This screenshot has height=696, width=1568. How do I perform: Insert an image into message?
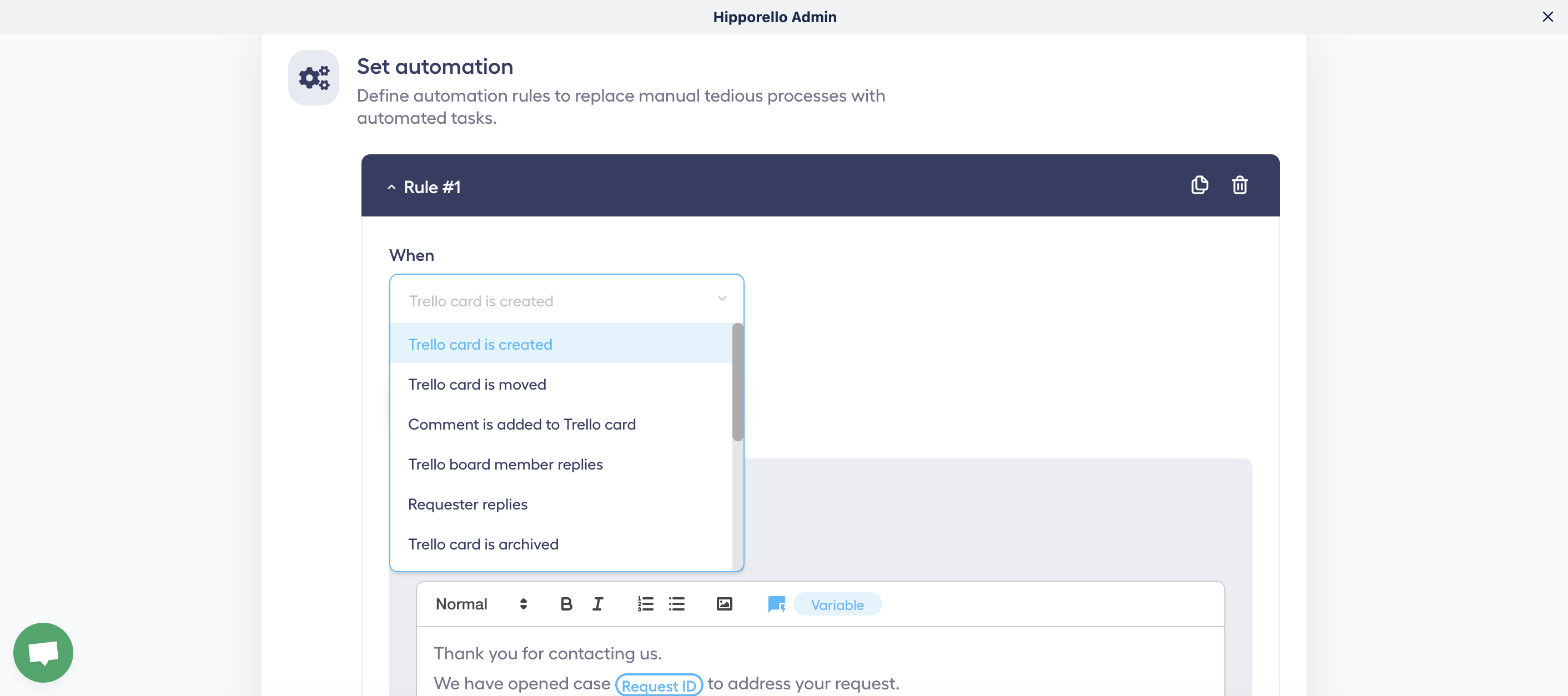[723, 604]
